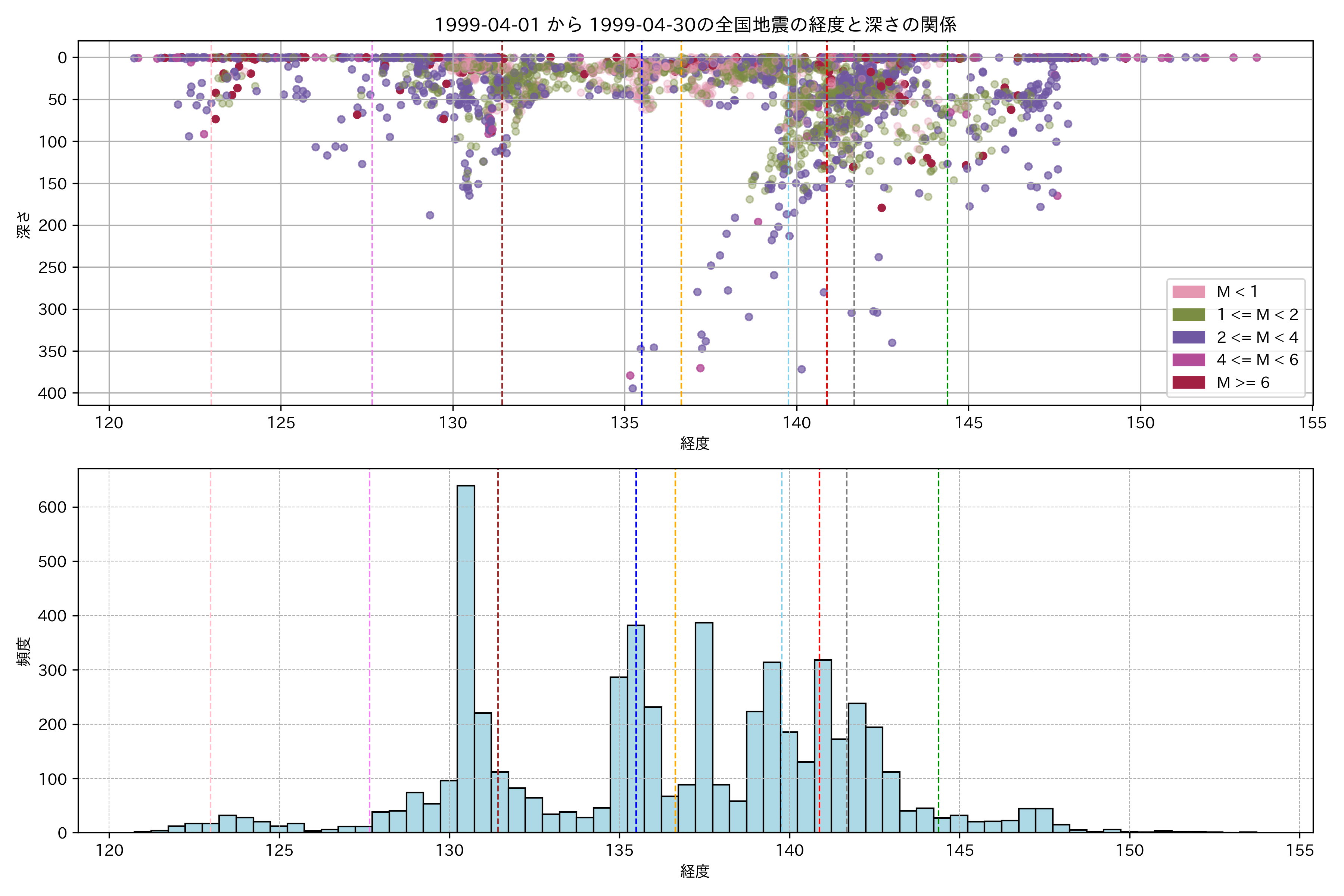The width and height of the screenshot is (1344, 896).
Task: Click the 'M >= 6' legend text label
Action: click(1243, 382)
